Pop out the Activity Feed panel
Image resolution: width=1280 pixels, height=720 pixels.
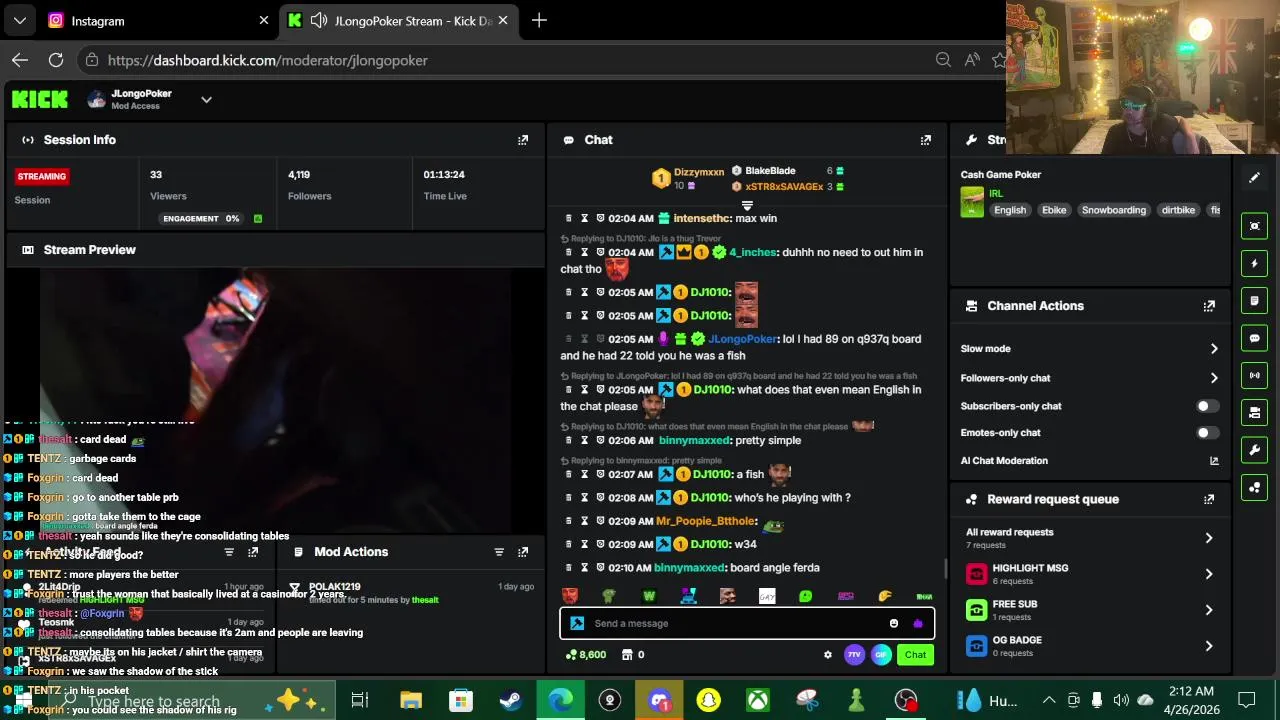[x=253, y=552]
